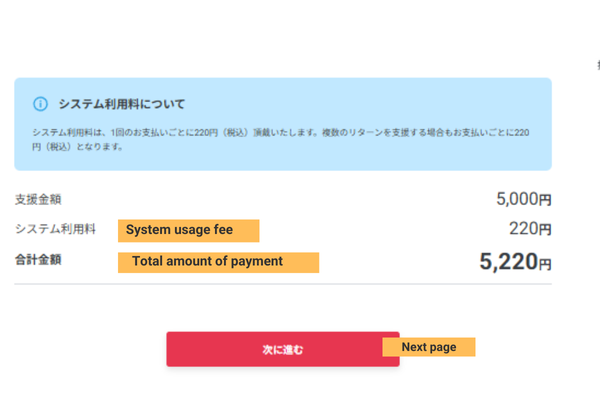
Task: Select the 220円 fee value
Action: pyautogui.click(x=523, y=229)
